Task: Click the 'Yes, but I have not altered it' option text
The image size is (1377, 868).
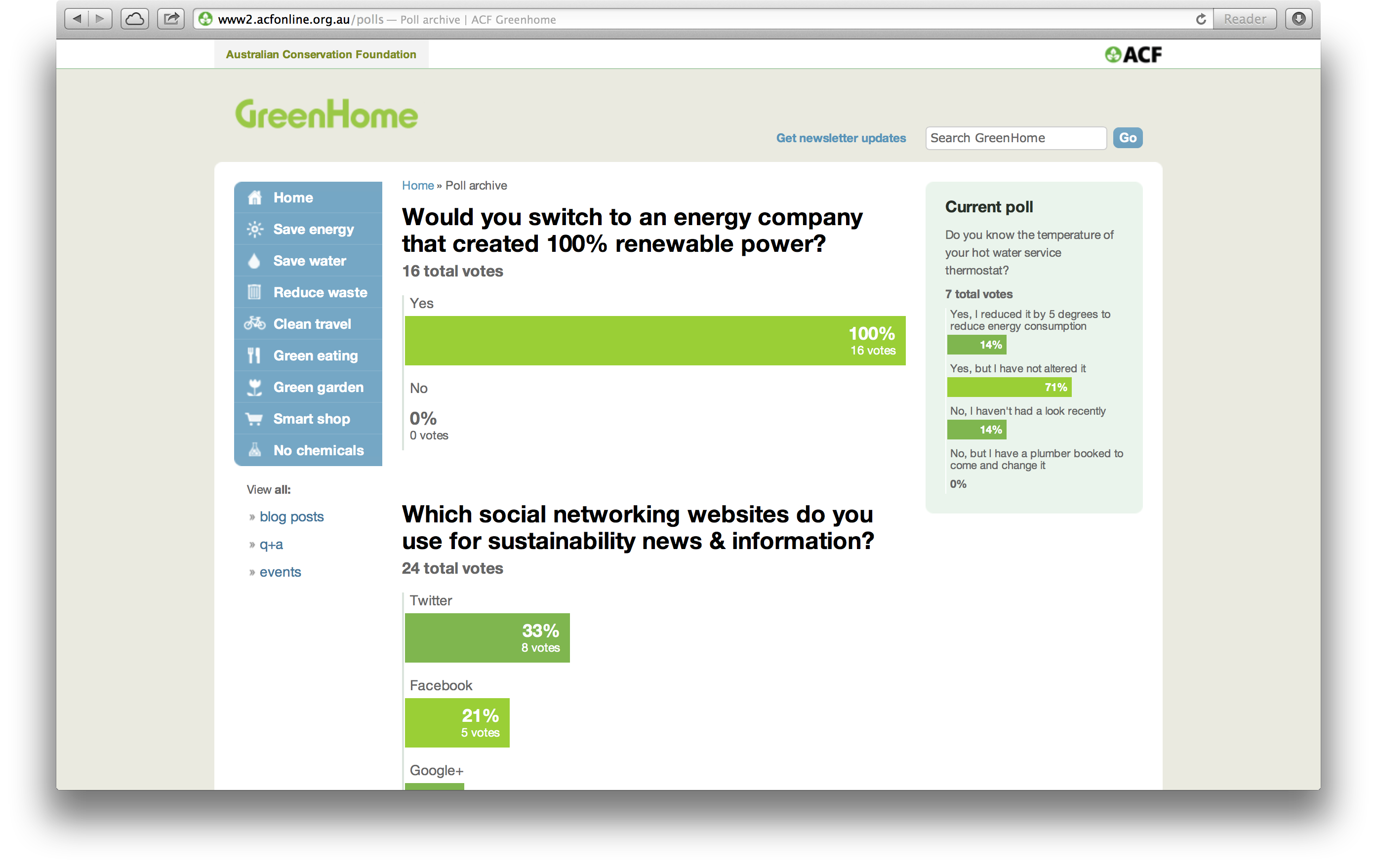Action: [1018, 368]
